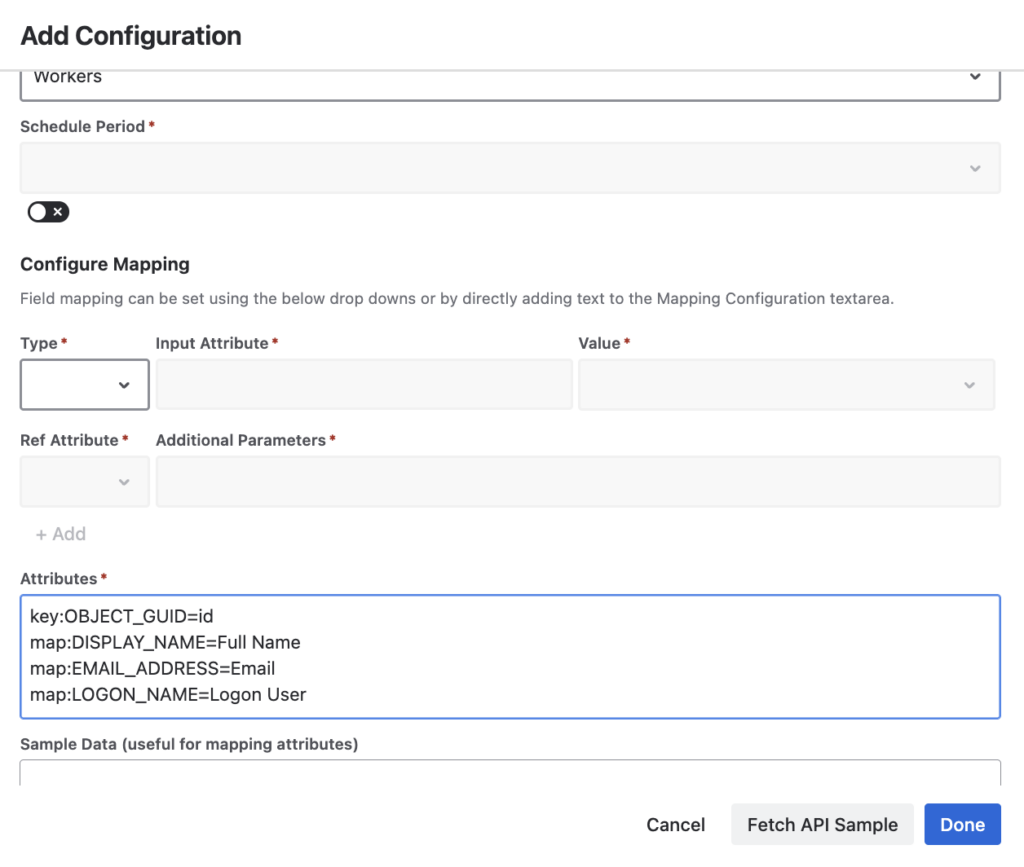Screen dimensions: 1024x867
Task: Focus the Additional Parameters field
Action: (578, 482)
